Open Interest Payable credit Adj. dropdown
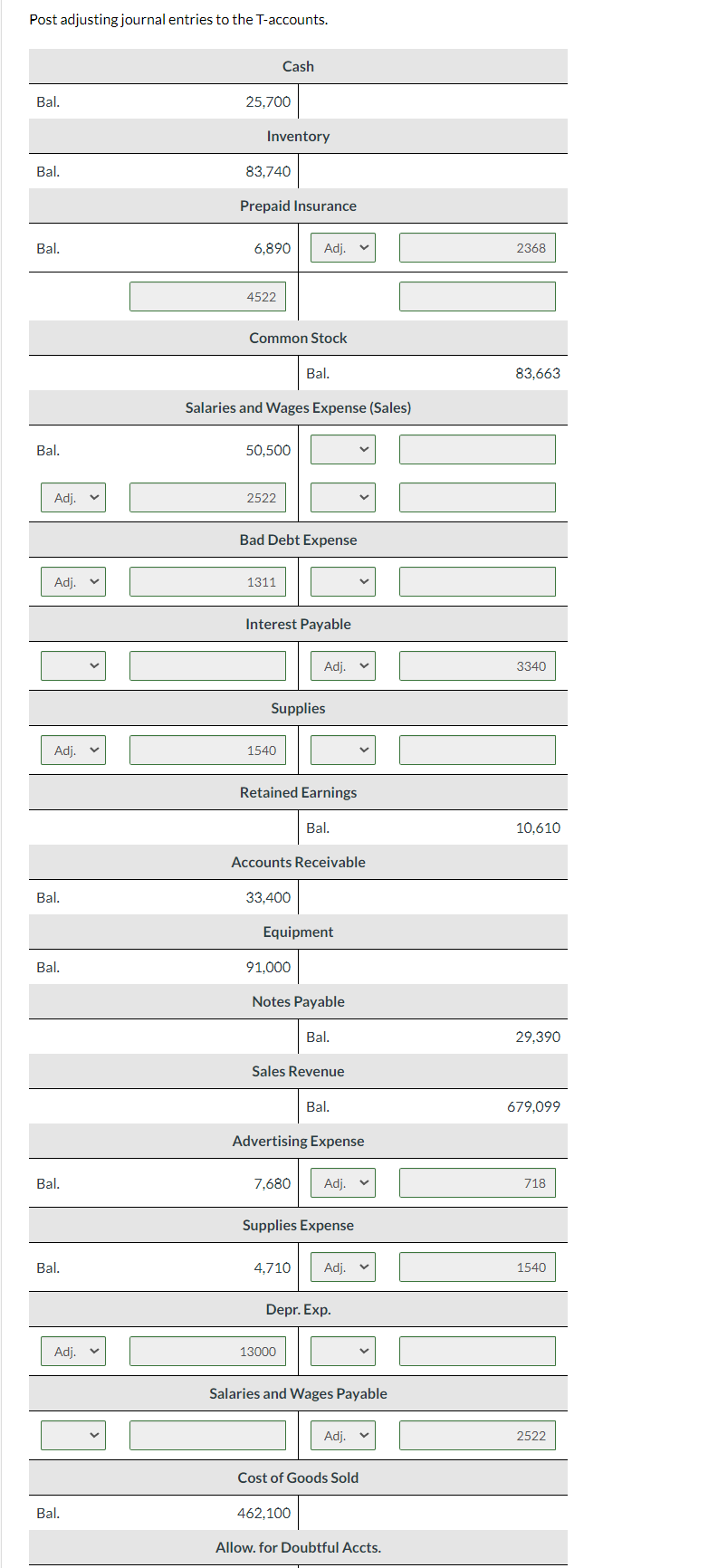The image size is (708, 1568). click(x=343, y=666)
